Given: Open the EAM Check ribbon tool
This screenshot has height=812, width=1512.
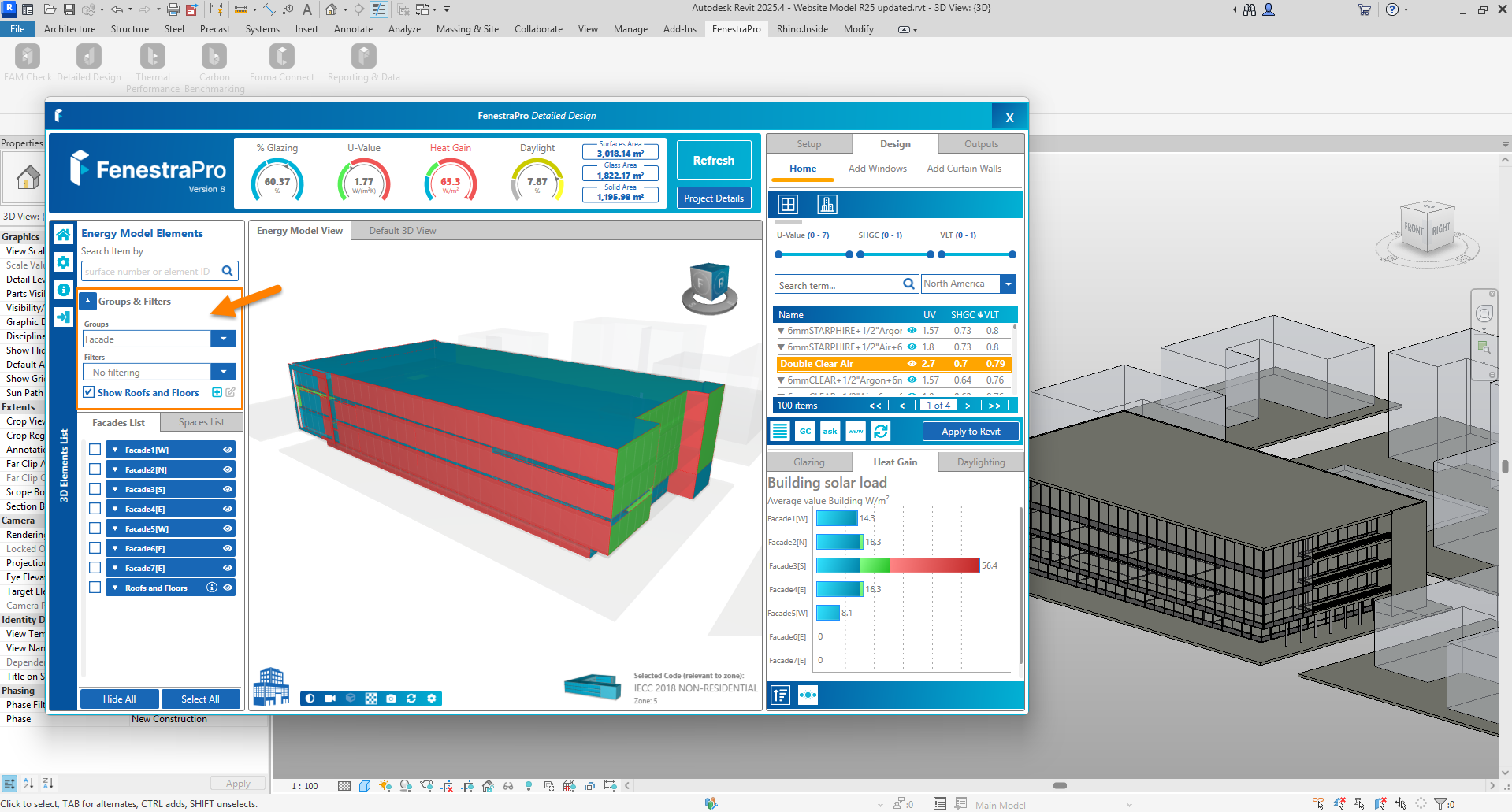Looking at the screenshot, I should pos(28,62).
